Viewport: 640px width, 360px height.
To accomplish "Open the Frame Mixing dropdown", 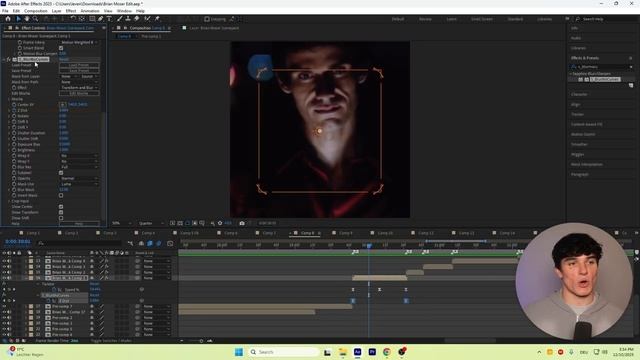I will 79,42.
